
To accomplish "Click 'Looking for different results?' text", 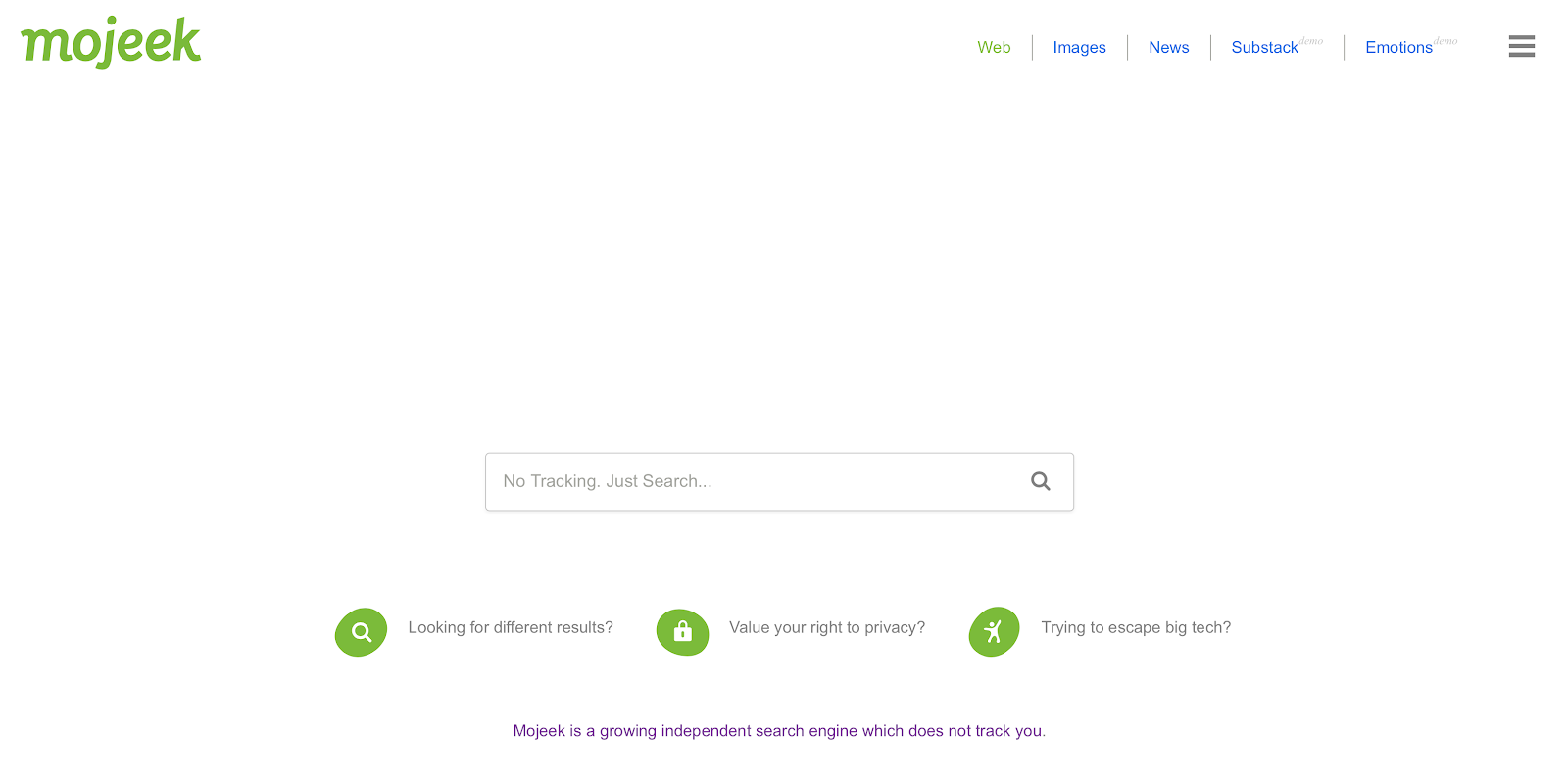I will [511, 627].
